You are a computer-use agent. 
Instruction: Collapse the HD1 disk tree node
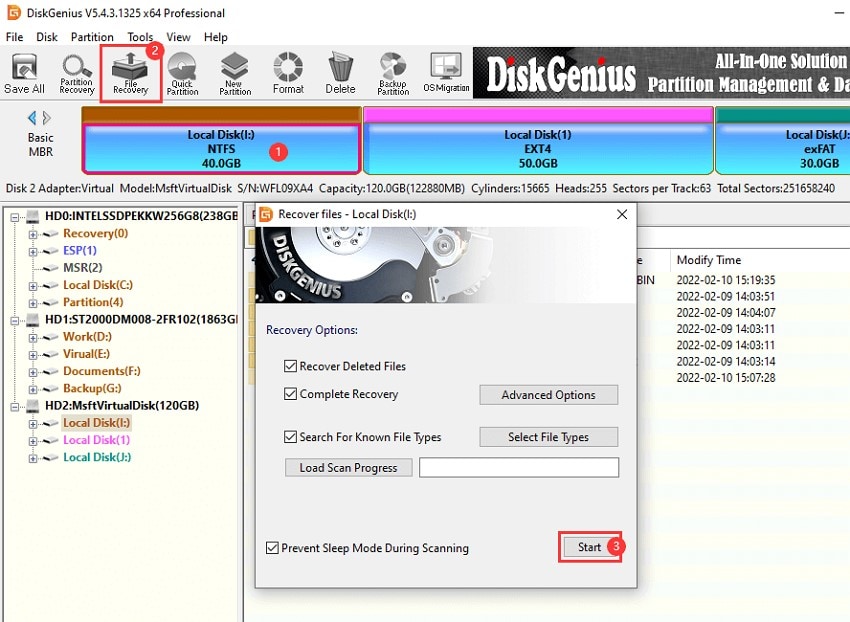(x=15, y=320)
